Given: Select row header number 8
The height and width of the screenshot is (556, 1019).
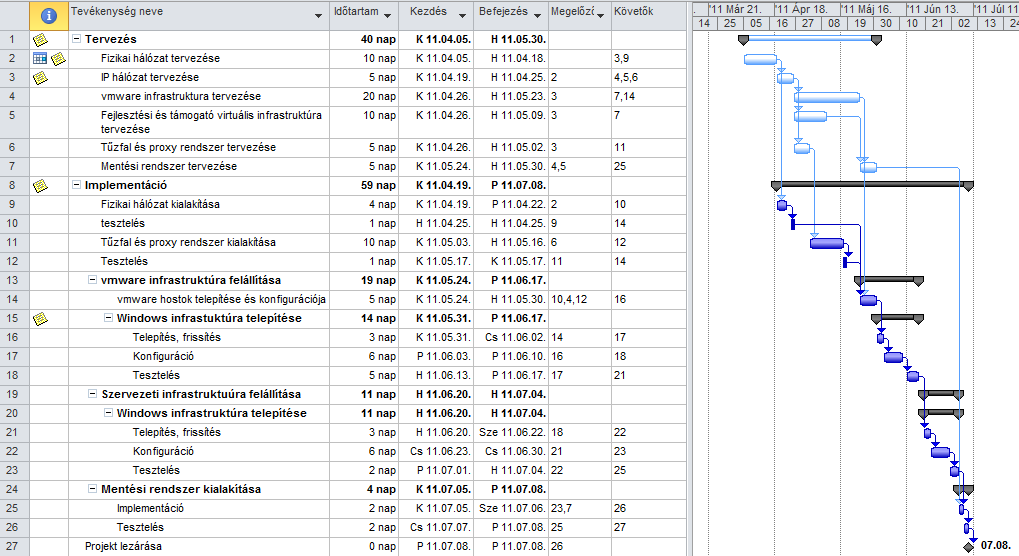Looking at the screenshot, I should [x=12, y=185].
